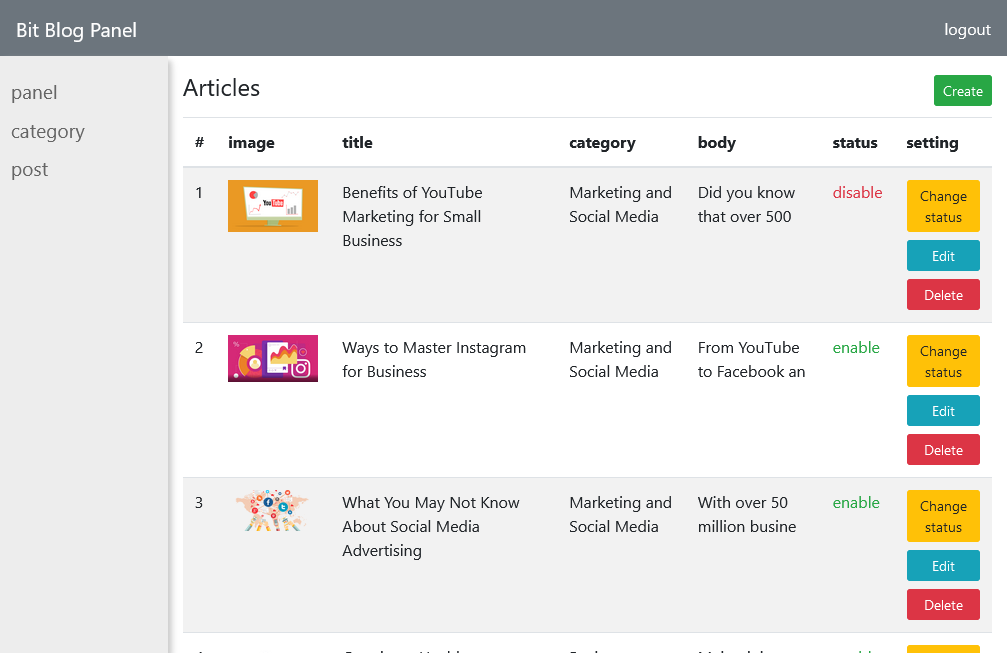Image resolution: width=1007 pixels, height=653 pixels.
Task: Click row number 1
Action: point(199,193)
